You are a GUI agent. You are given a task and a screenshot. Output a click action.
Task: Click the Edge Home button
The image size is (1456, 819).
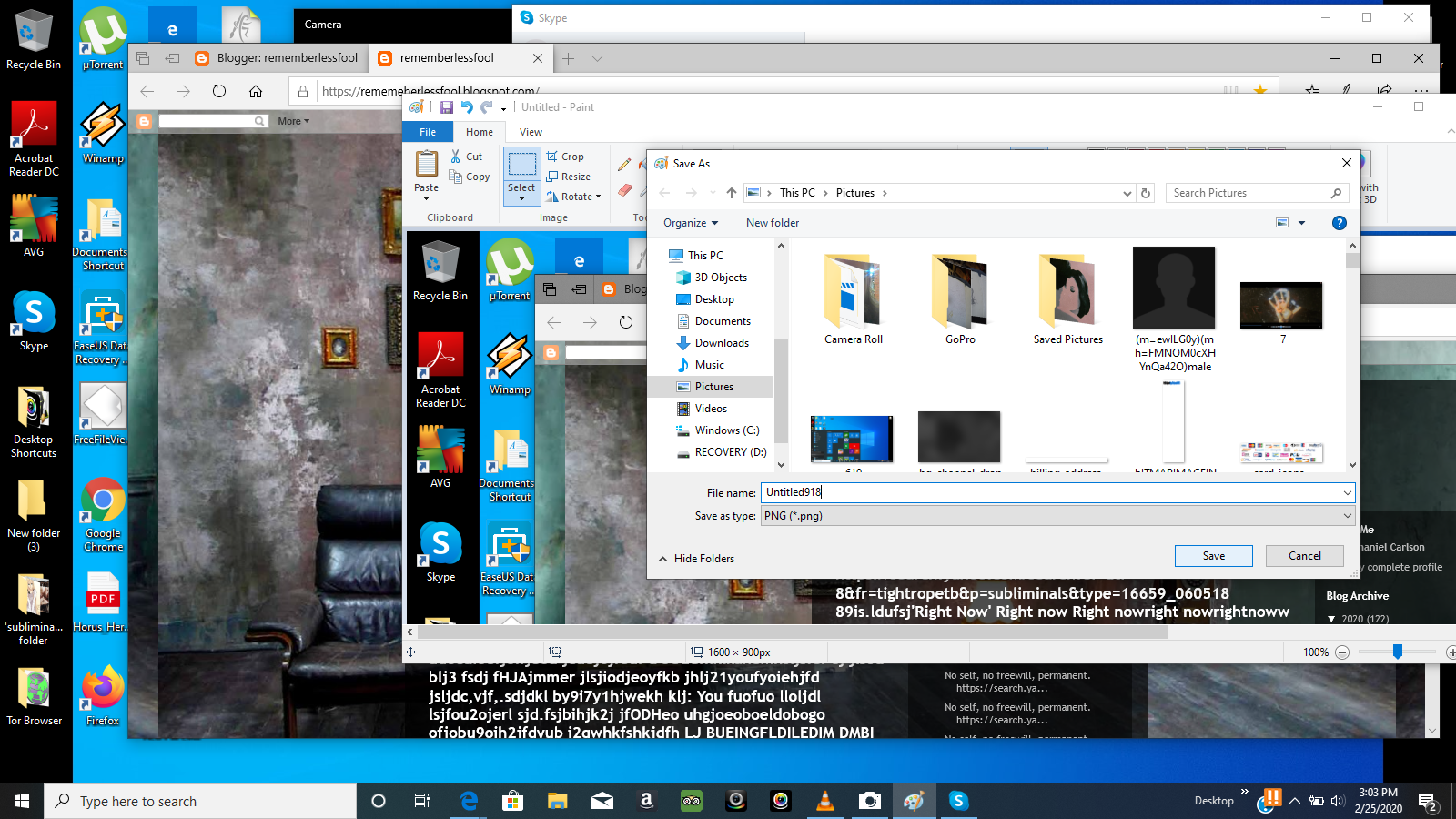tap(256, 91)
